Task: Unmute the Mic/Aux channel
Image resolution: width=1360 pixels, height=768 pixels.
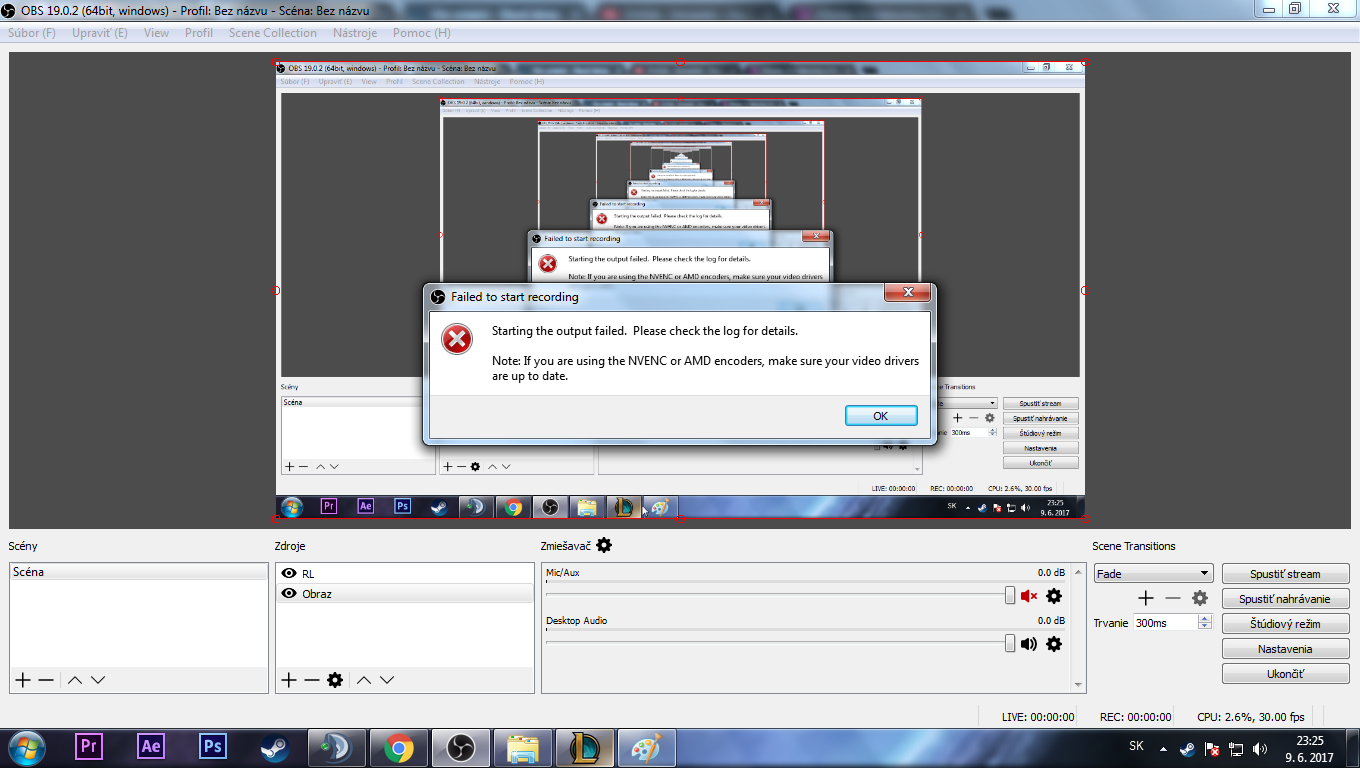Action: [1029, 596]
